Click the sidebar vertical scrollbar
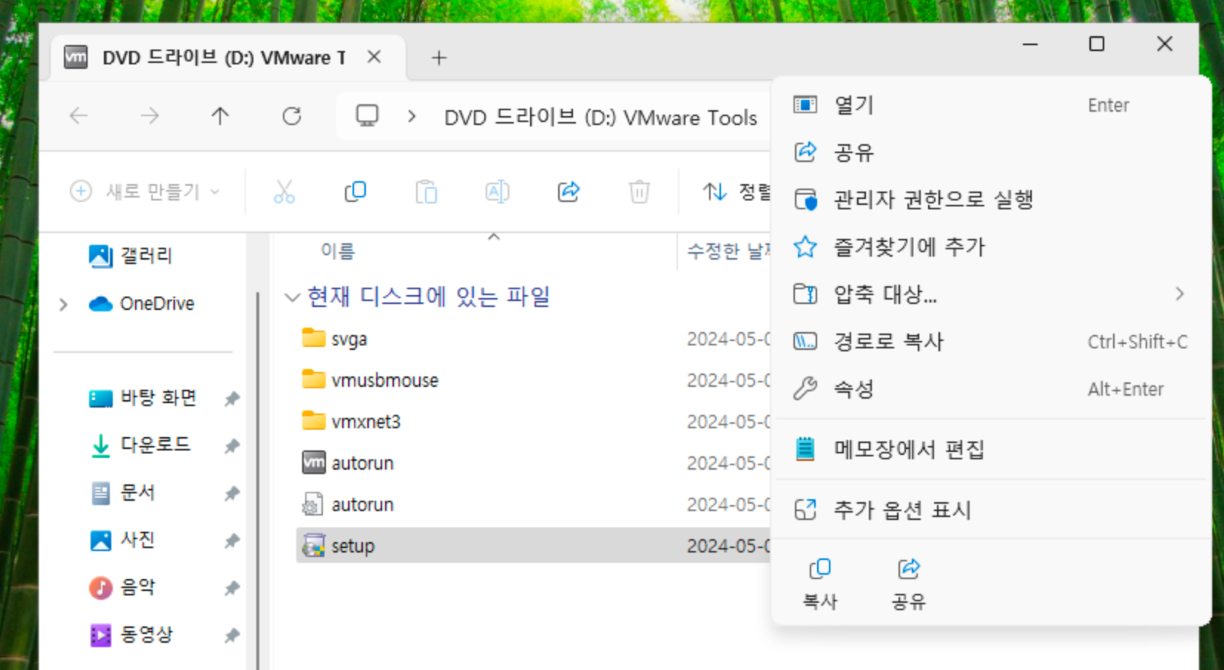Image resolution: width=1224 pixels, height=670 pixels. tap(258, 480)
